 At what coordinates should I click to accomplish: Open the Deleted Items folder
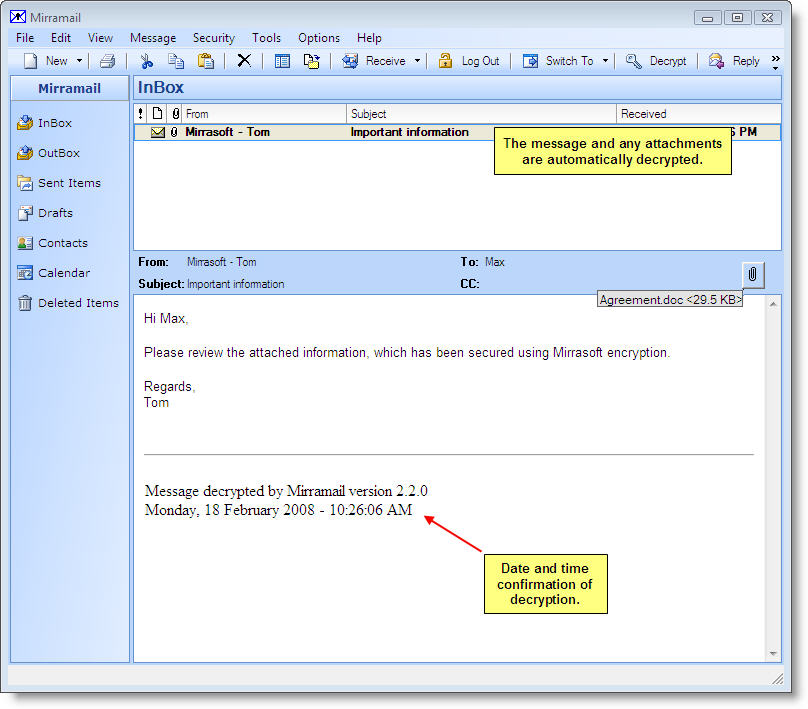pyautogui.click(x=68, y=302)
